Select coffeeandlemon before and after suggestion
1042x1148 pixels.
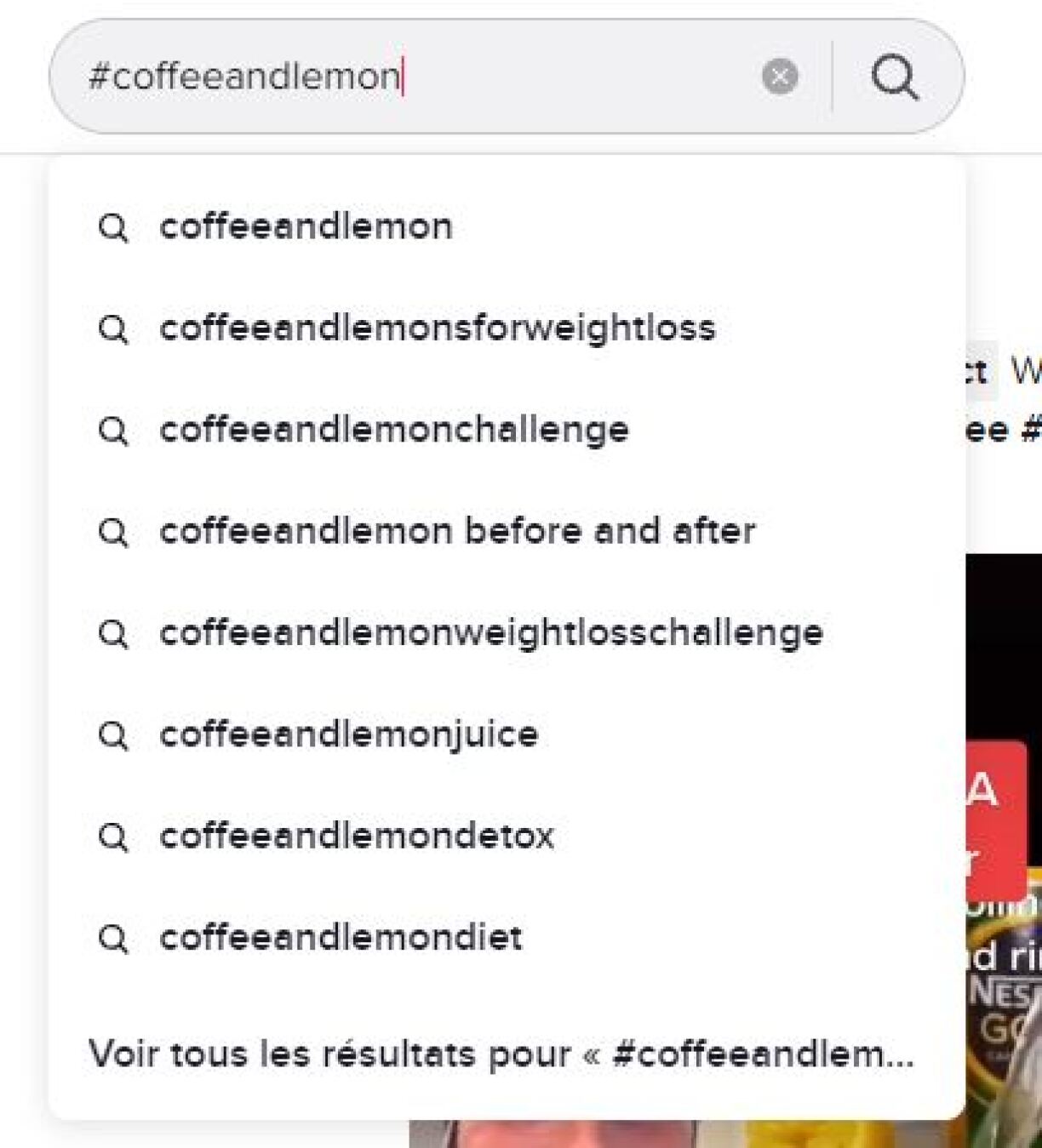tap(460, 530)
